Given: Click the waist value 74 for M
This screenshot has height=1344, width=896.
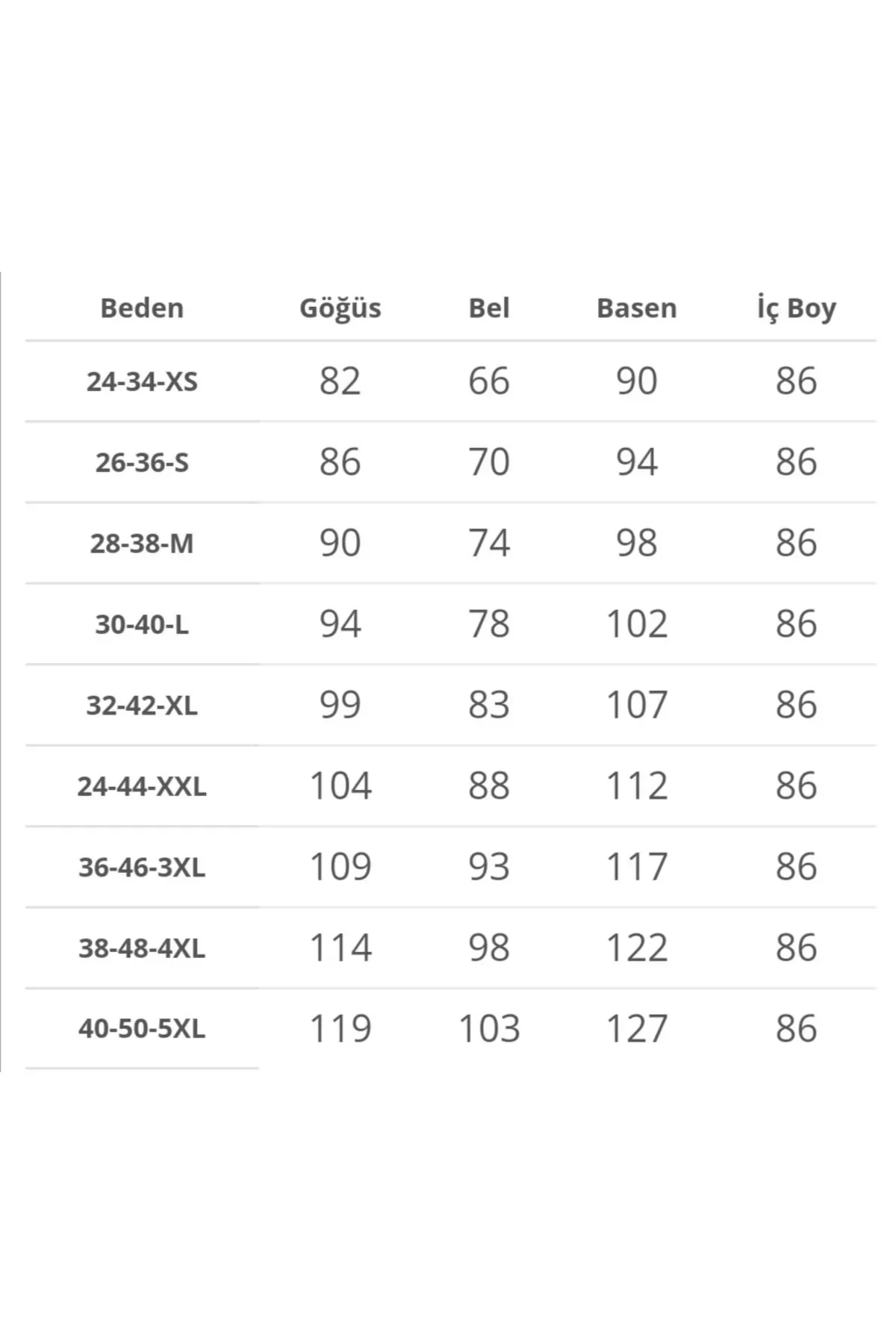Looking at the screenshot, I should click(x=489, y=543).
